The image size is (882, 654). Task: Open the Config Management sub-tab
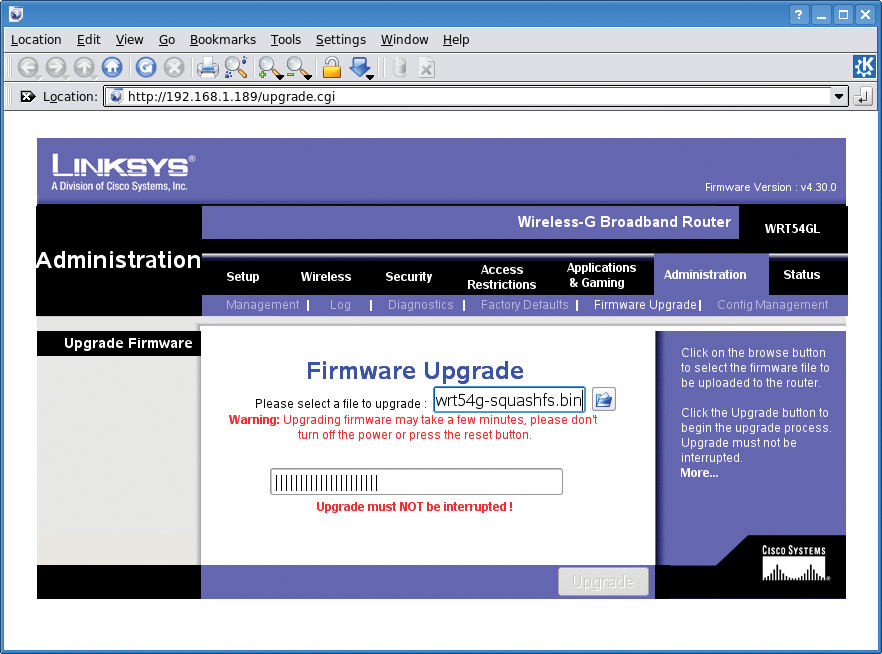[772, 305]
